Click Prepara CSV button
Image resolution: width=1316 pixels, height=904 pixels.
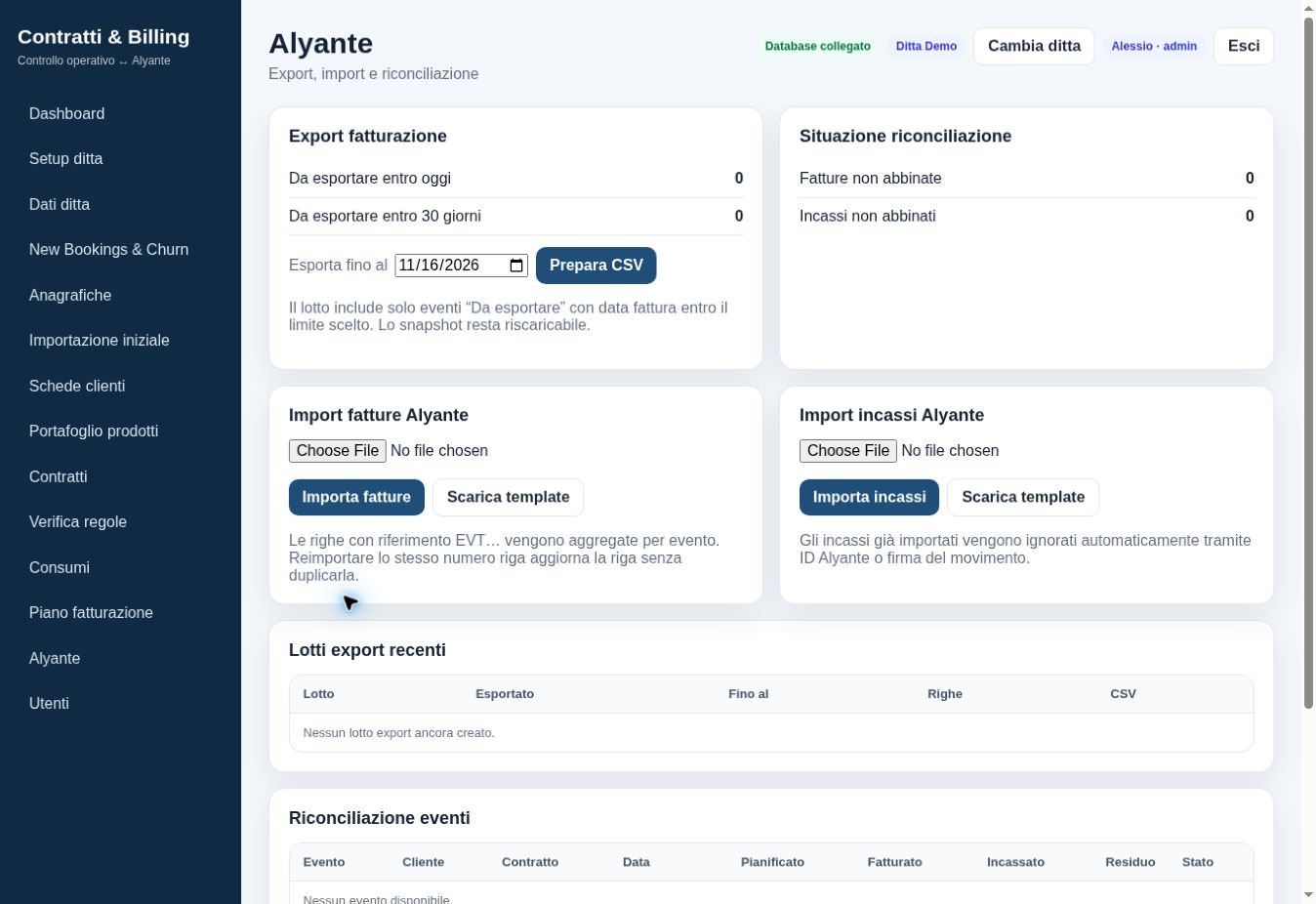coord(596,266)
